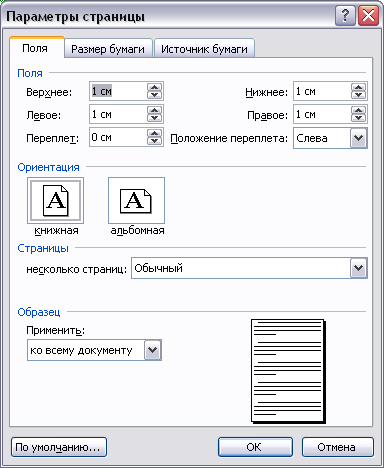Click the page preview thumbnail in Образец

pos(288,371)
